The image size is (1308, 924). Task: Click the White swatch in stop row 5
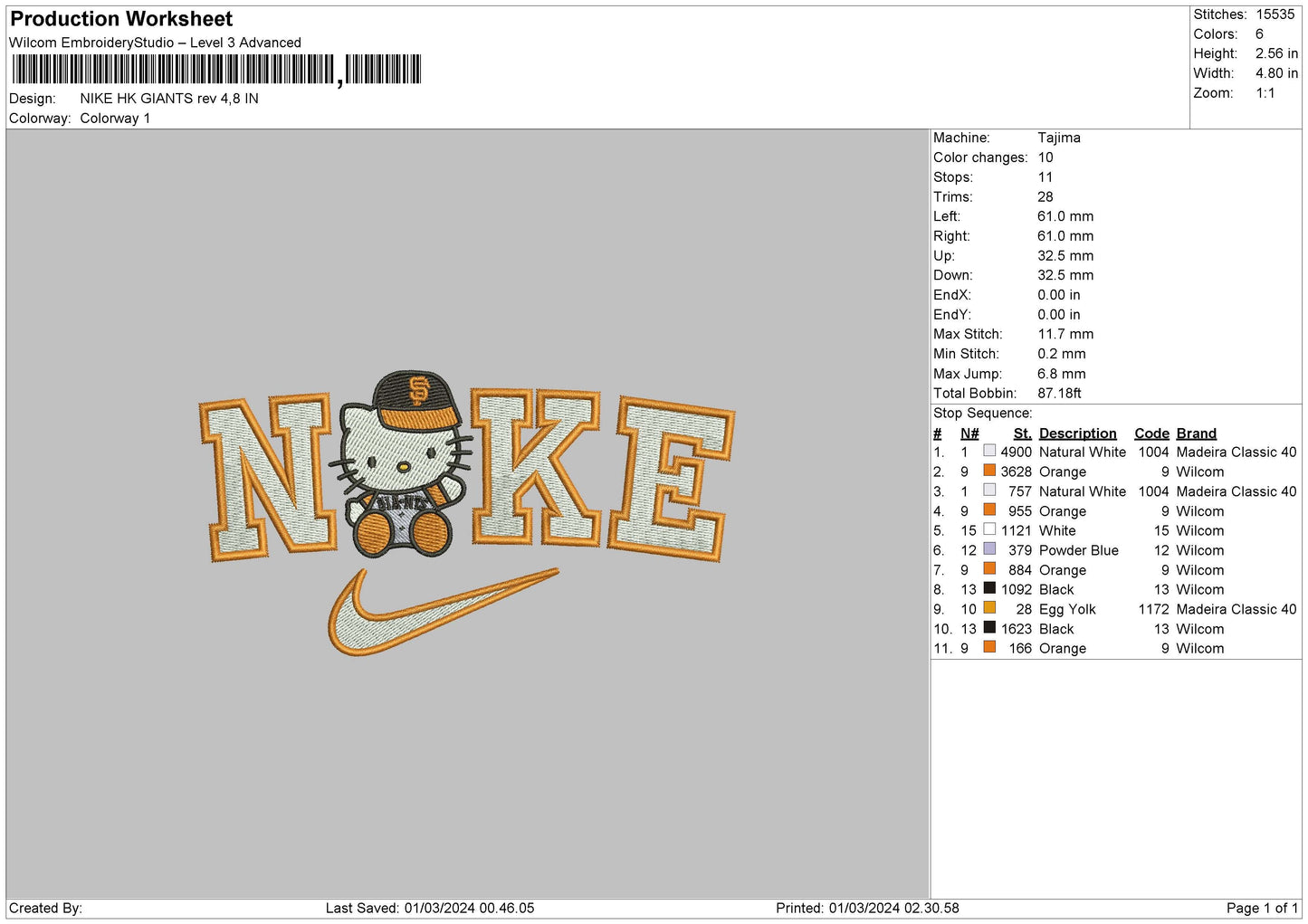click(x=989, y=529)
